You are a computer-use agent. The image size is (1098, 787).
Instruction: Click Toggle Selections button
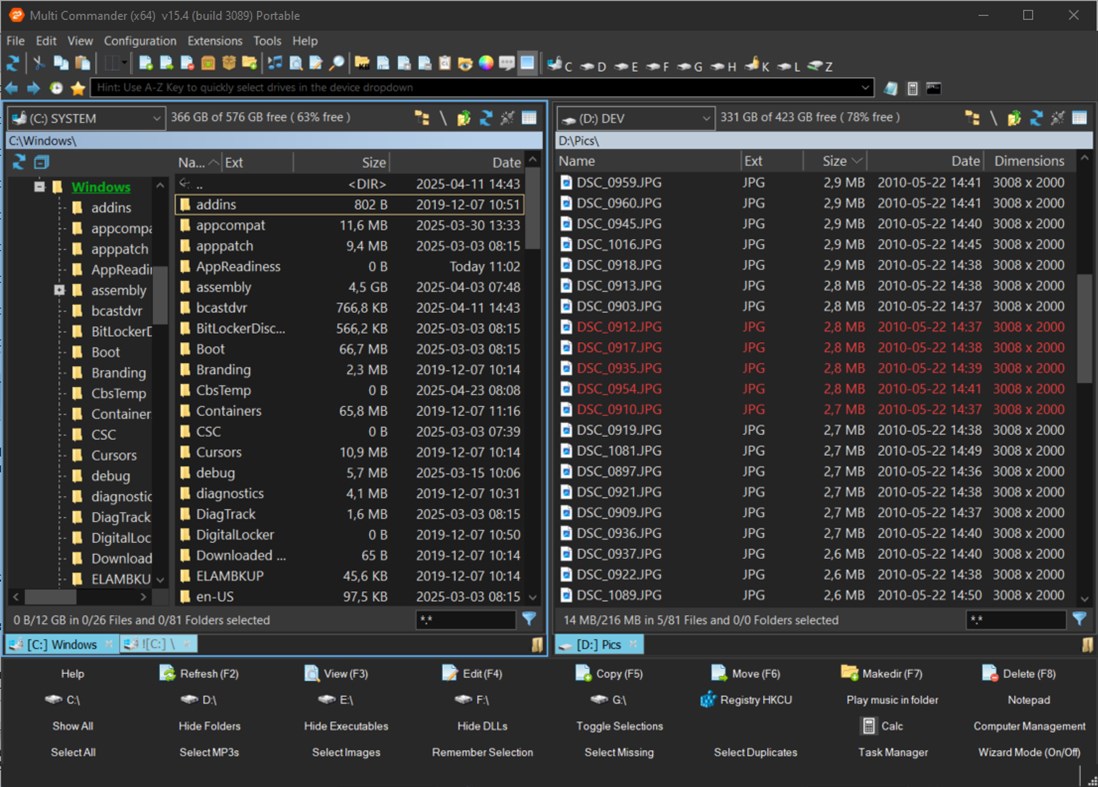point(619,726)
